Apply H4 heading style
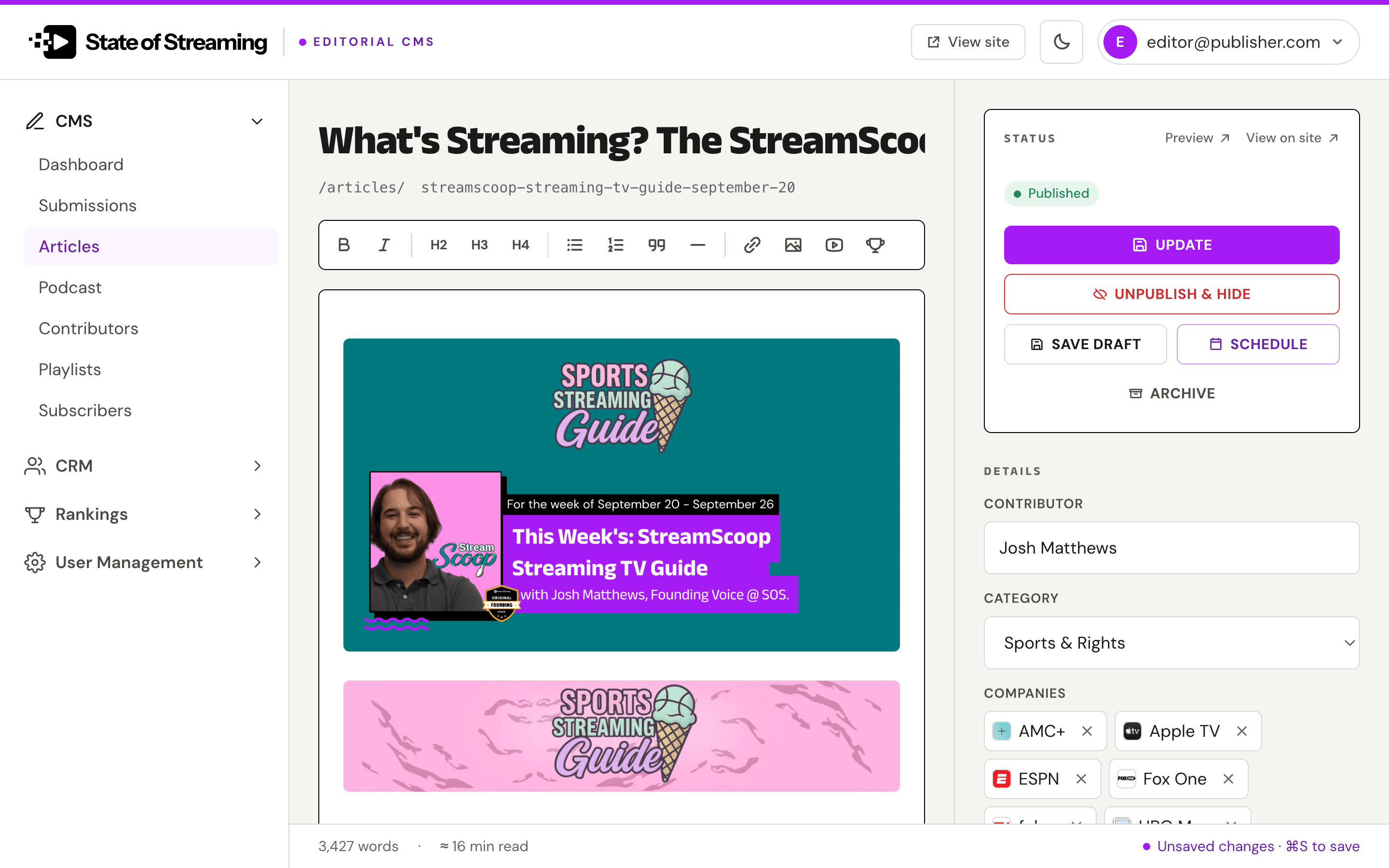 [x=520, y=245]
